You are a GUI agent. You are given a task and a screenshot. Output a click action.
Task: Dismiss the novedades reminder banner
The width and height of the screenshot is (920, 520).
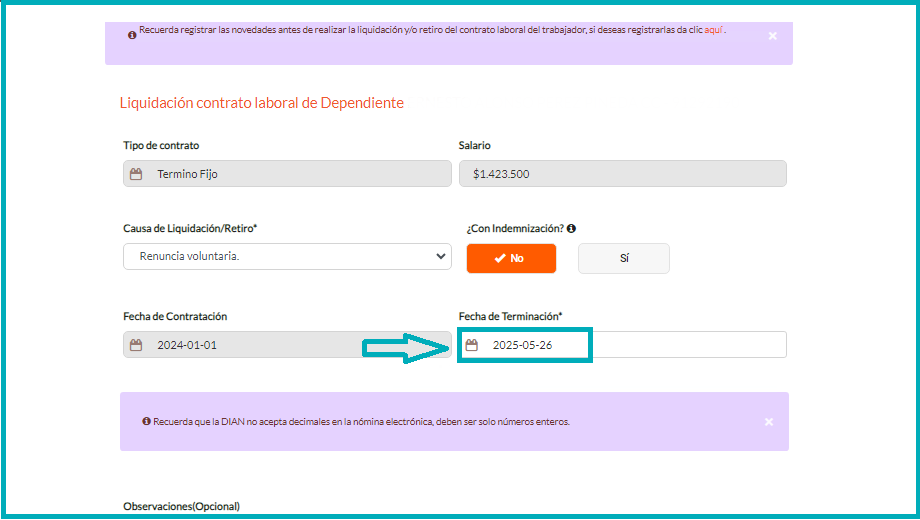coord(772,36)
